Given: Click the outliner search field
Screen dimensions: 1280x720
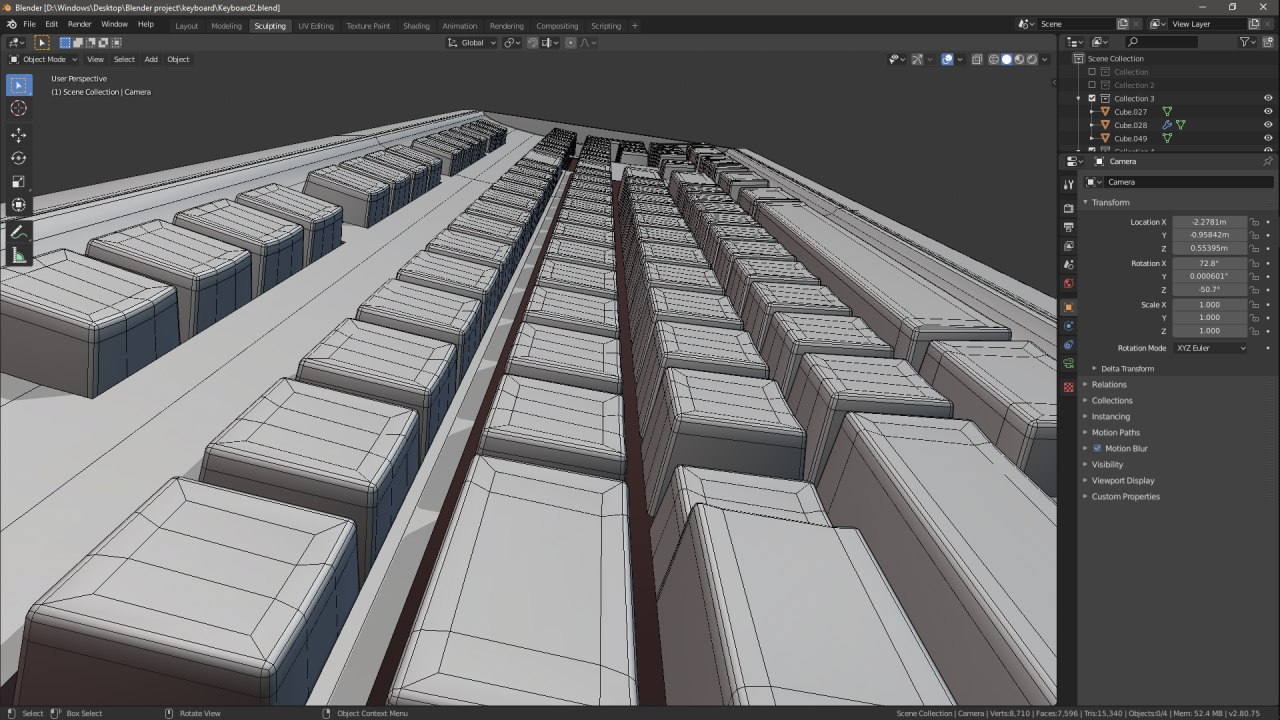Looking at the screenshot, I should (x=1161, y=42).
